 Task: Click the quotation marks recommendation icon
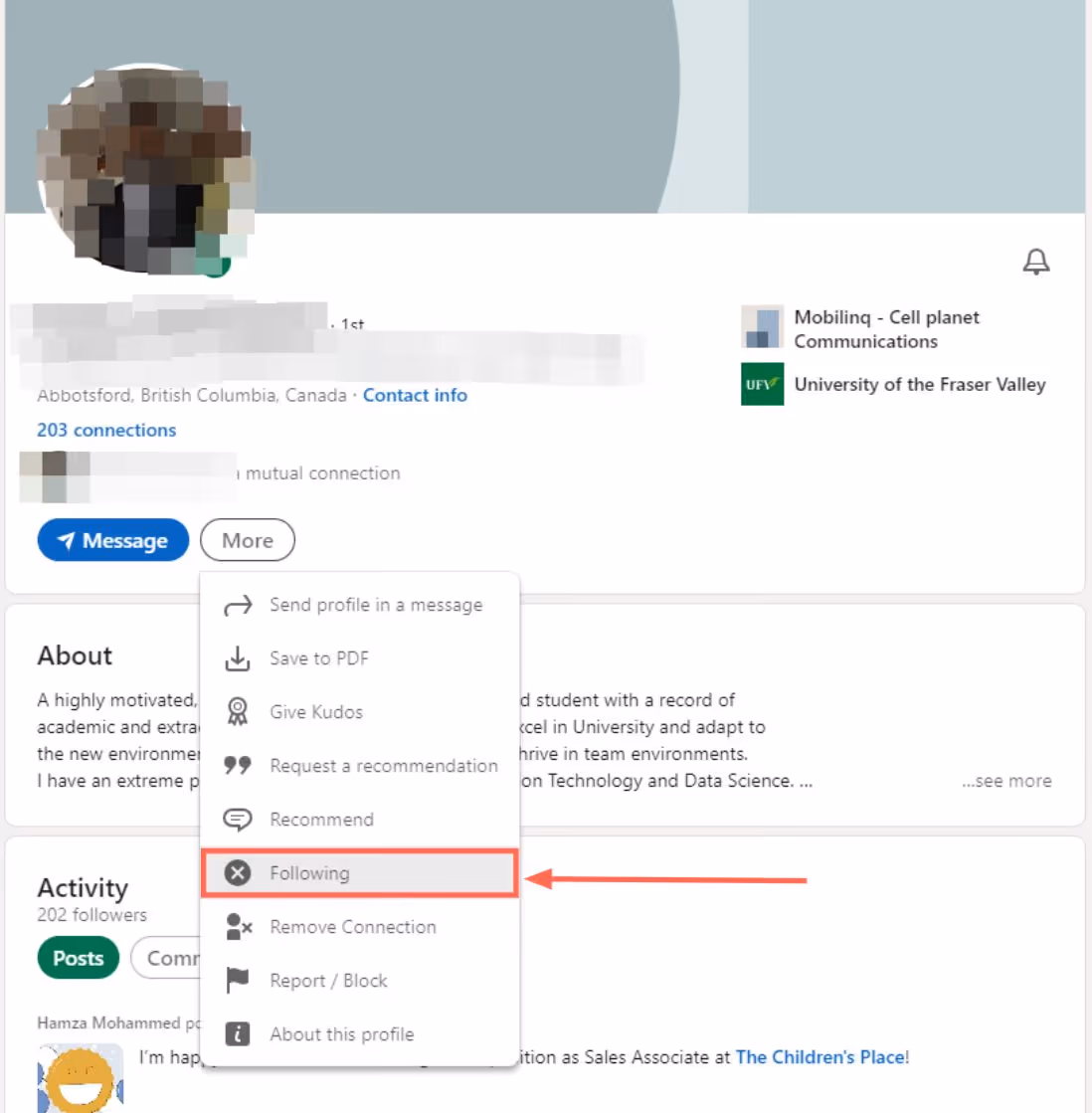pos(238,765)
